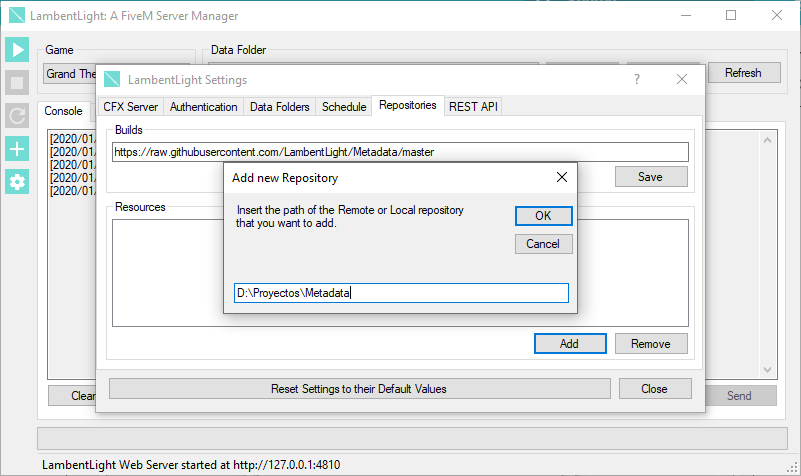Click the Clear button below the console
801x476 pixels.
point(73,395)
